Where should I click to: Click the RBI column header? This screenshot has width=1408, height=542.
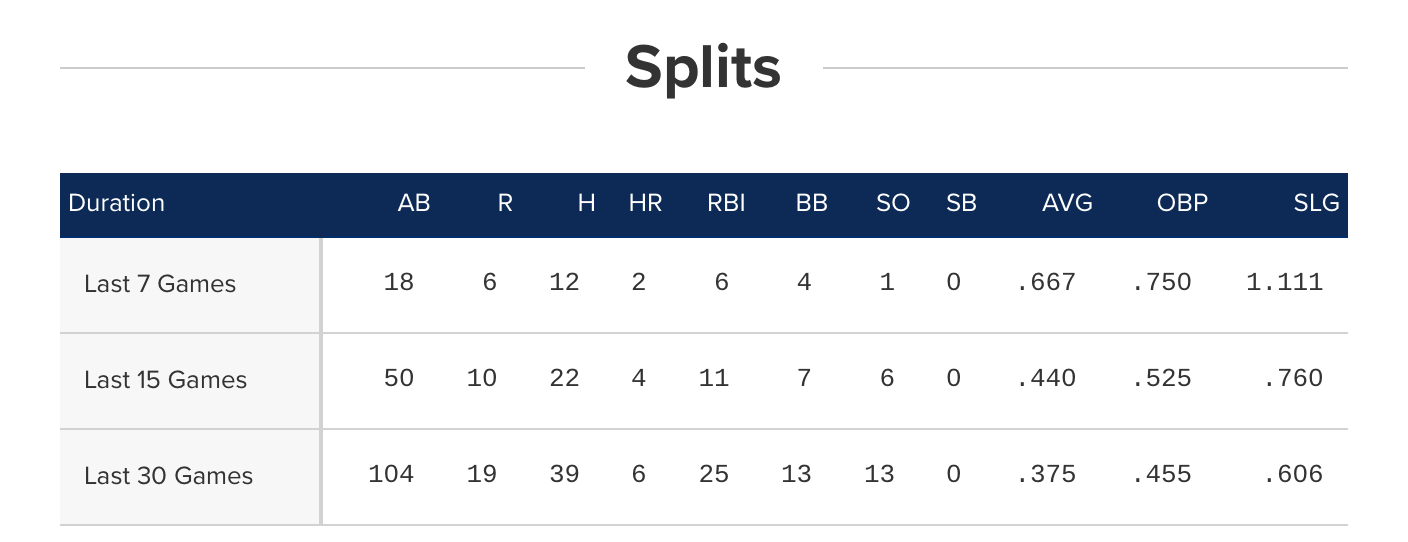click(726, 203)
